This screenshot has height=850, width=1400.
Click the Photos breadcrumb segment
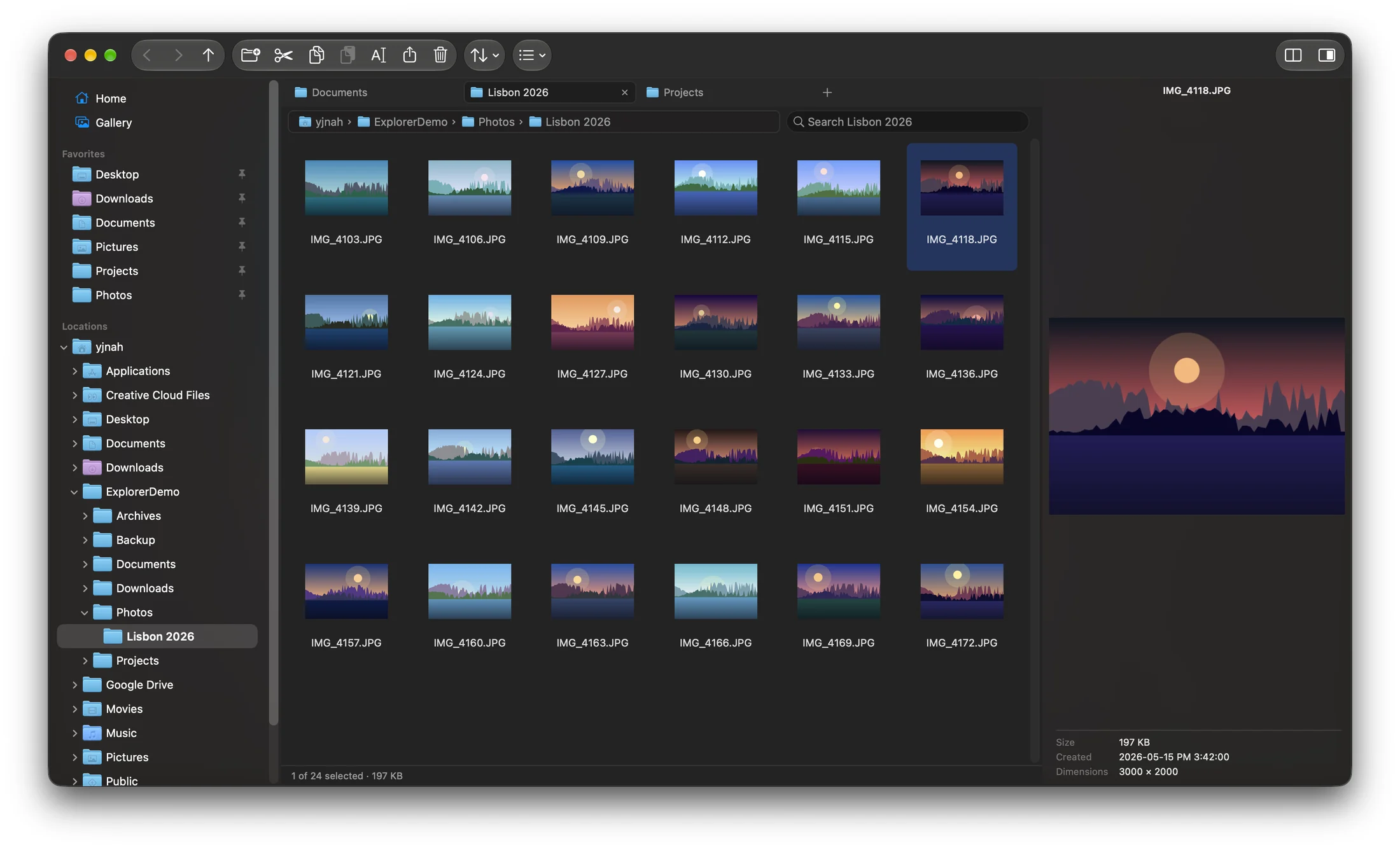488,122
